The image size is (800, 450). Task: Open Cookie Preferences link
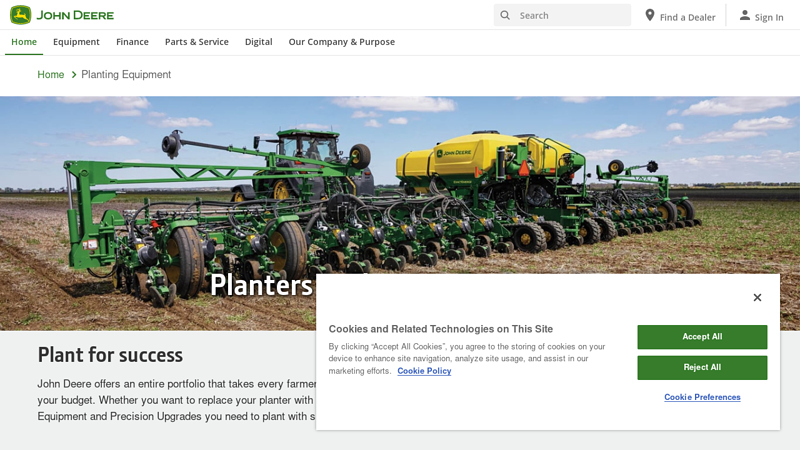(x=702, y=397)
